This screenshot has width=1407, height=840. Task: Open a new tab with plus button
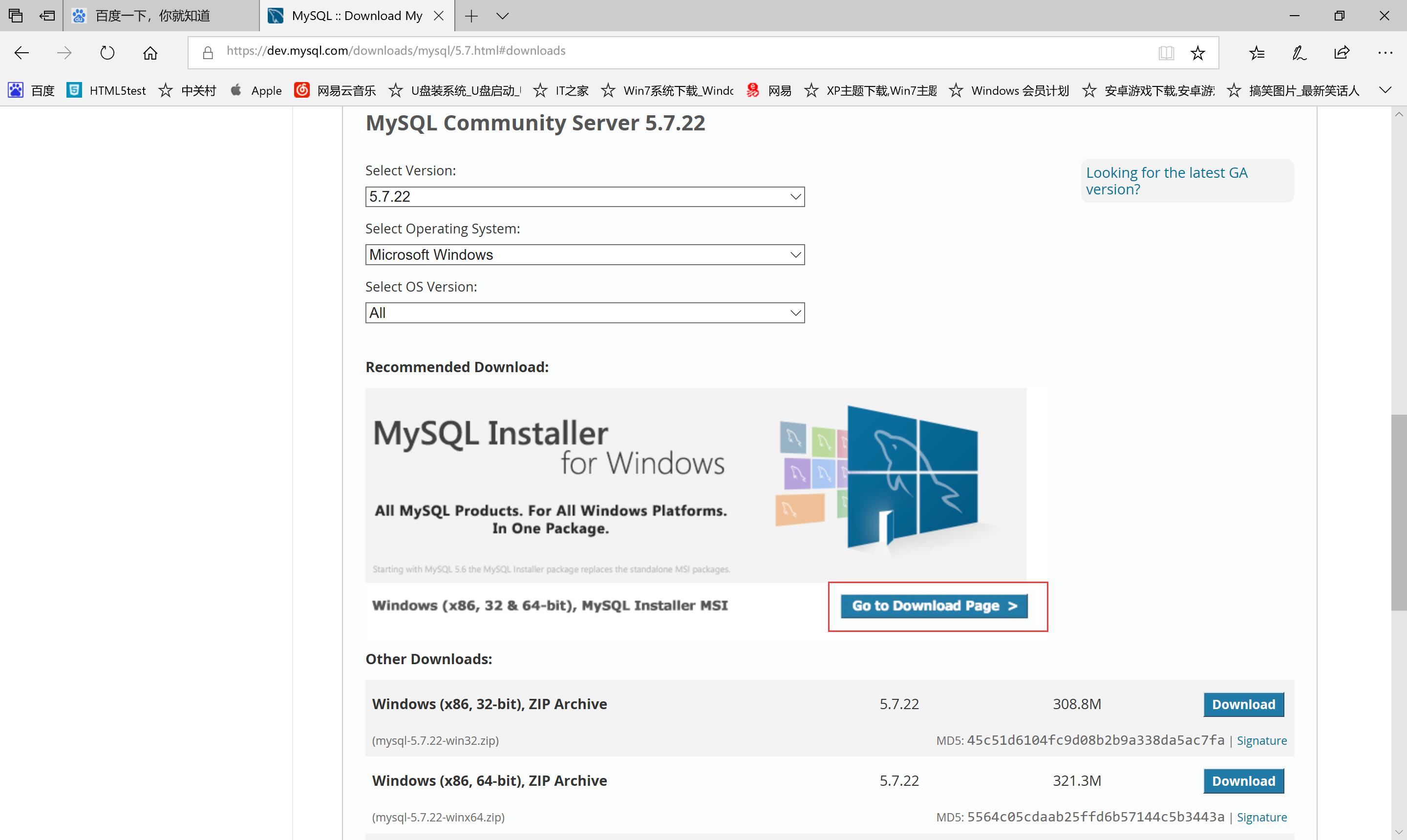[471, 16]
